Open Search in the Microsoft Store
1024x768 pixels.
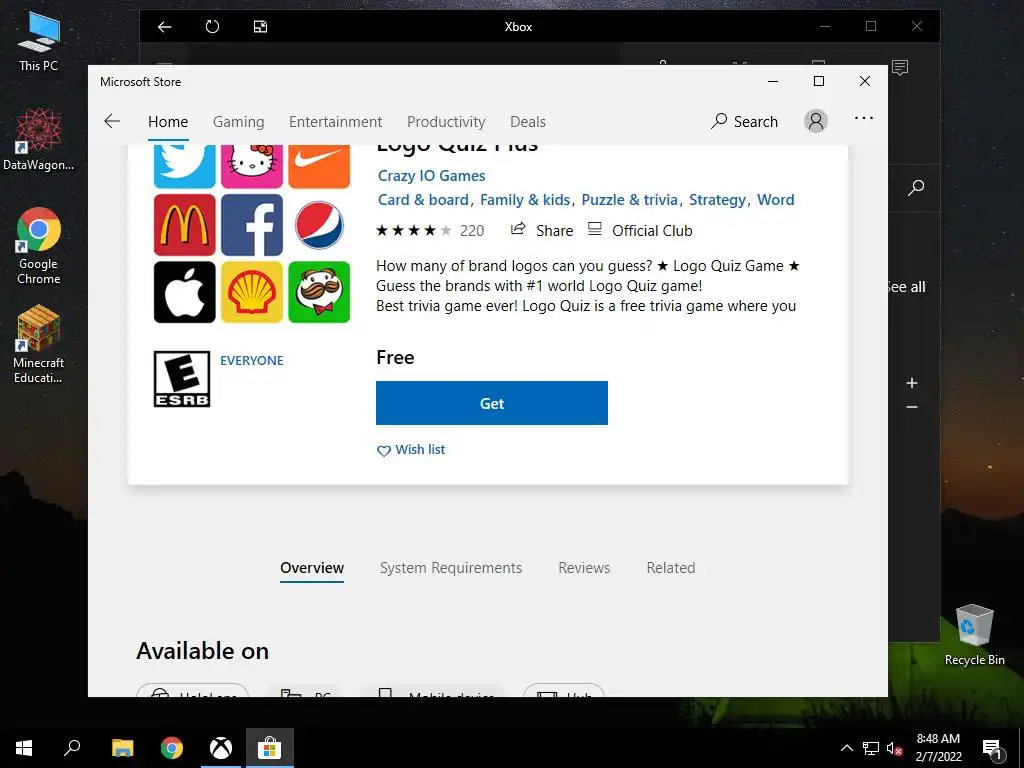pyautogui.click(x=745, y=121)
